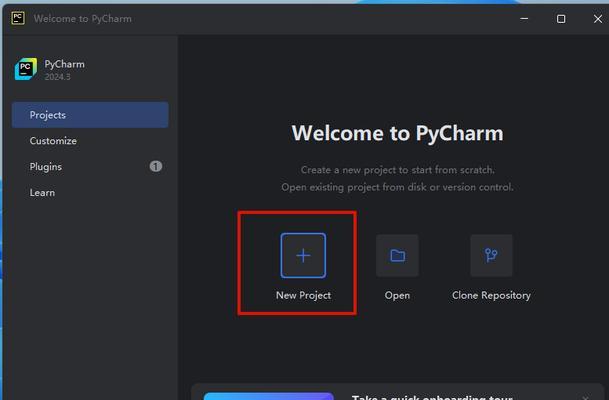Select the Projects tab in the sidebar
This screenshot has height=400, width=609.
(90, 115)
